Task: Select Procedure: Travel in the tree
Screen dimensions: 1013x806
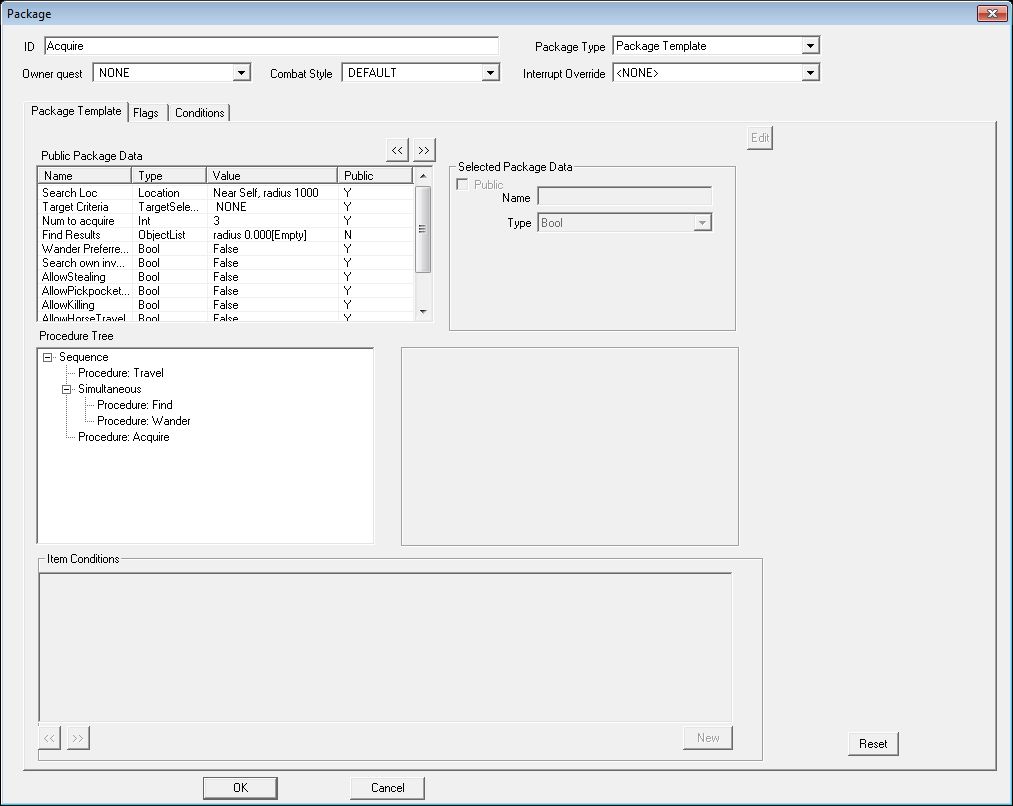Action: [x=121, y=373]
